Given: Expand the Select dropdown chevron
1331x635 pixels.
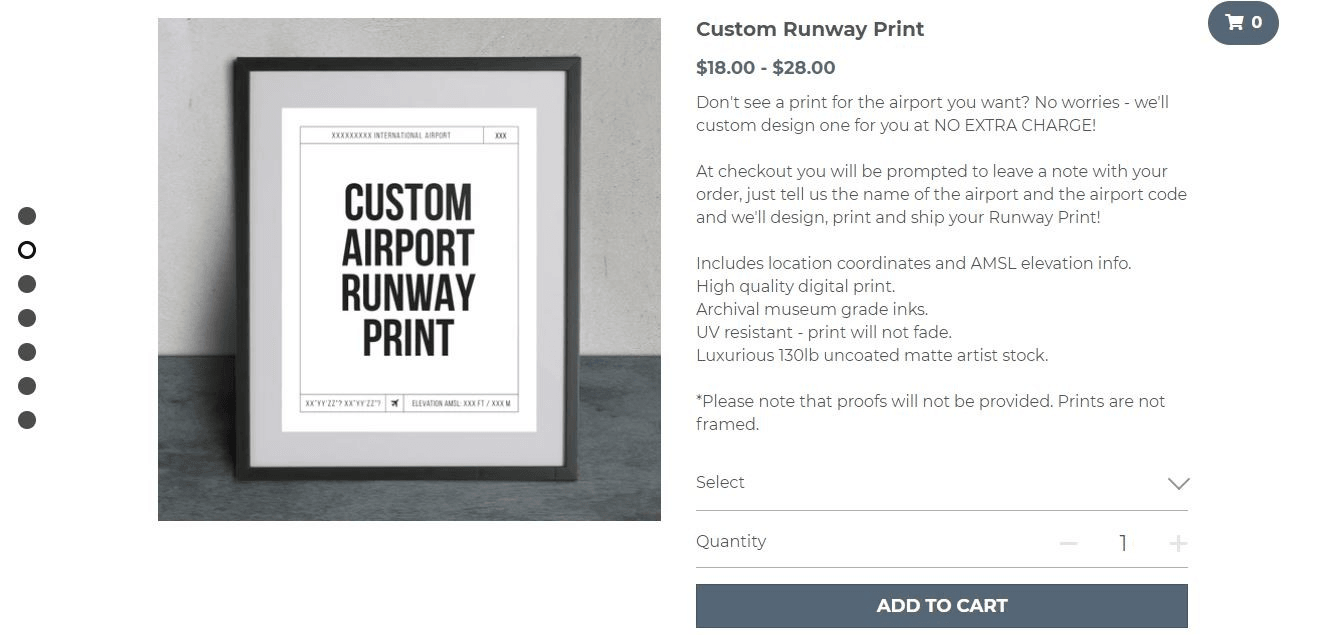Looking at the screenshot, I should (x=1178, y=483).
